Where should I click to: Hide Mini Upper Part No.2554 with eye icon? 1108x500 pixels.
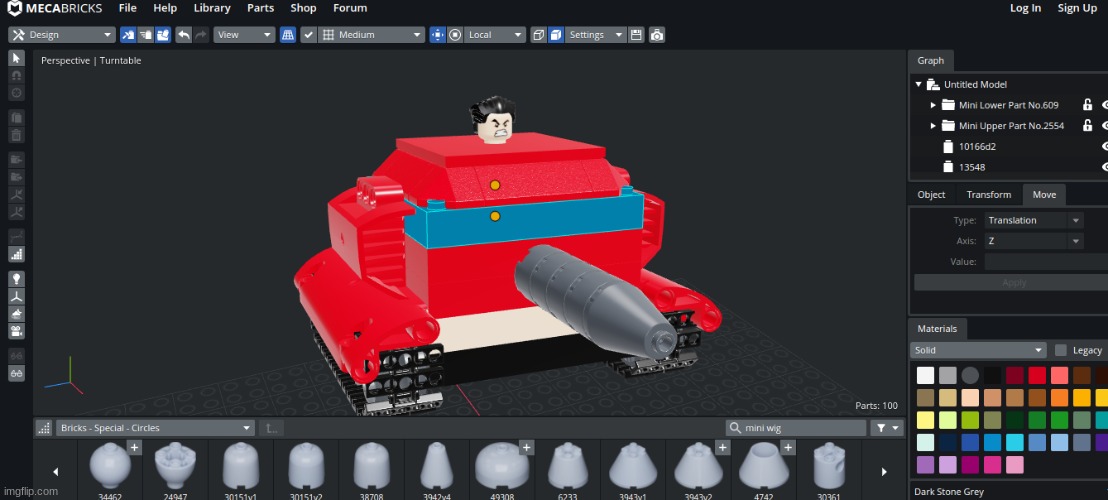pos(1105,126)
